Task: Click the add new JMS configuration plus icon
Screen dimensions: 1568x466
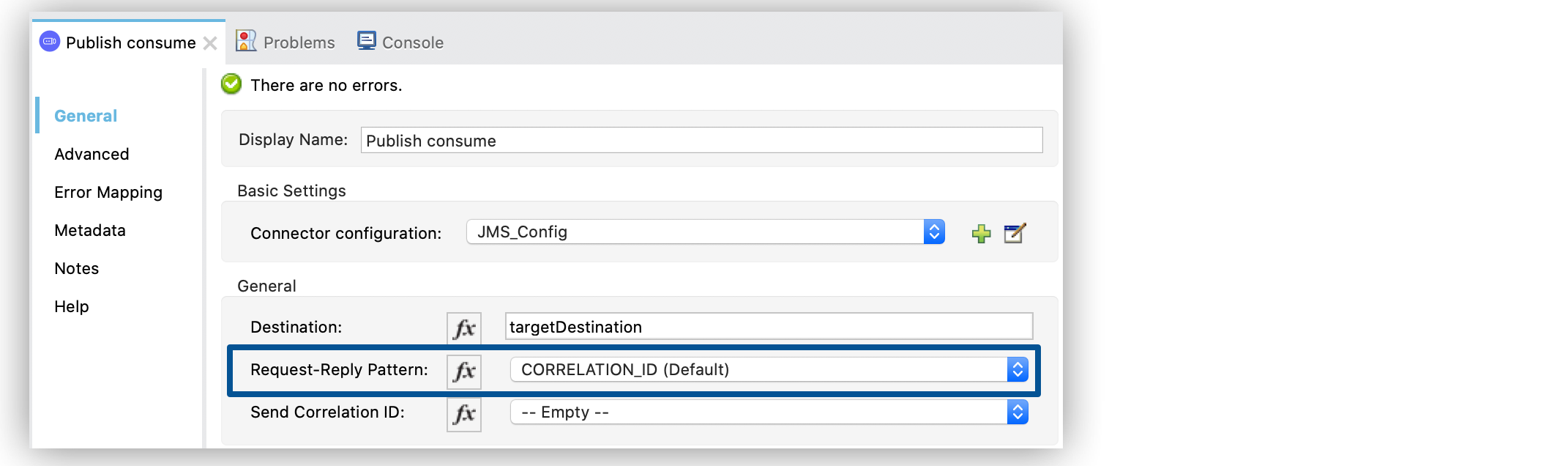Action: click(981, 232)
